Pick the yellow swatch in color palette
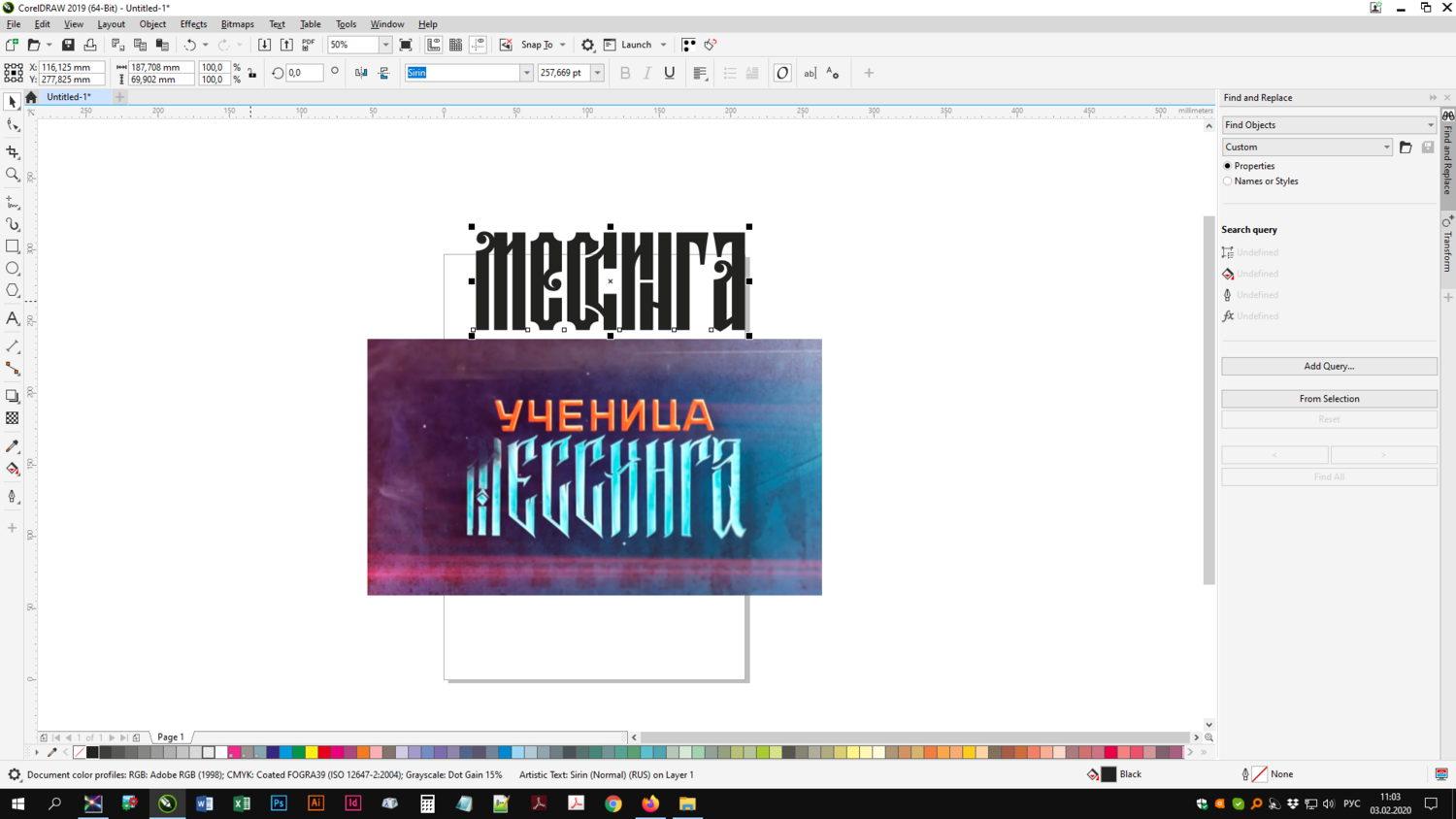1456x819 pixels. 312,752
